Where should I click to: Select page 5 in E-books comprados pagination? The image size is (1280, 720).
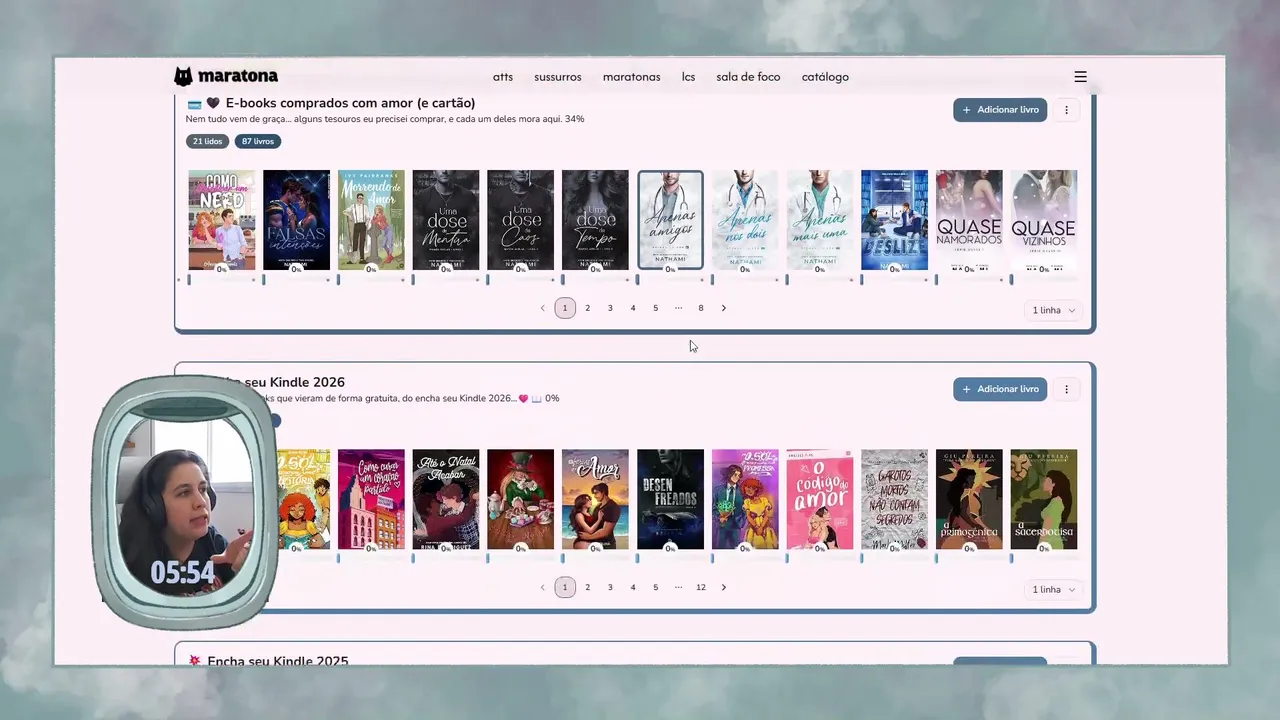tap(656, 308)
